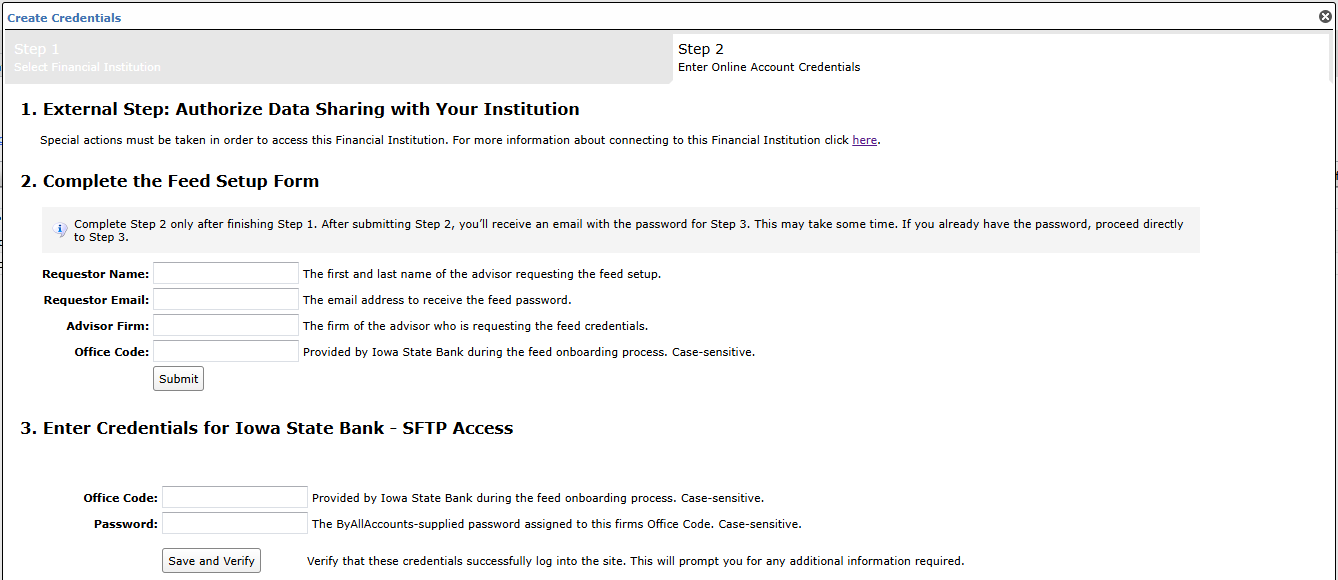Select the Advisor Firm text box

[226, 325]
